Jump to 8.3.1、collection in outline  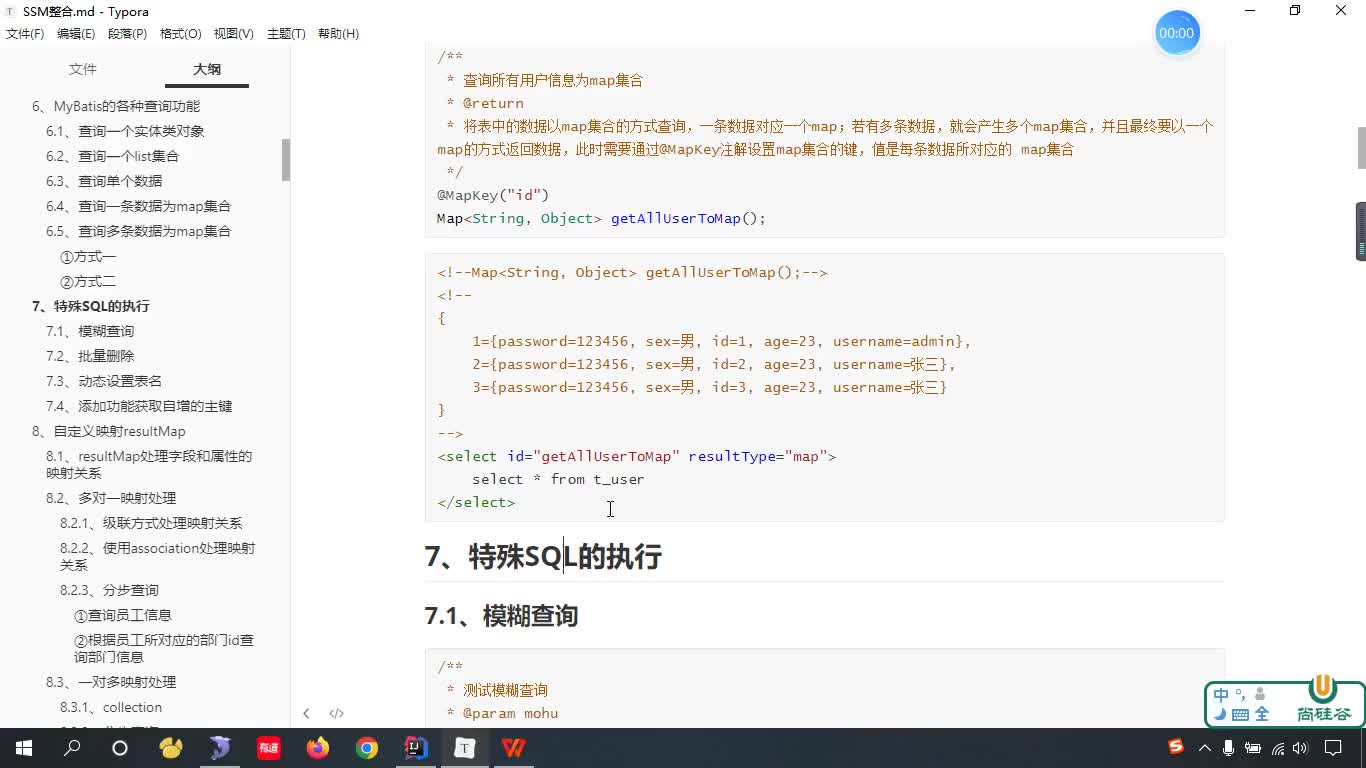click(111, 707)
